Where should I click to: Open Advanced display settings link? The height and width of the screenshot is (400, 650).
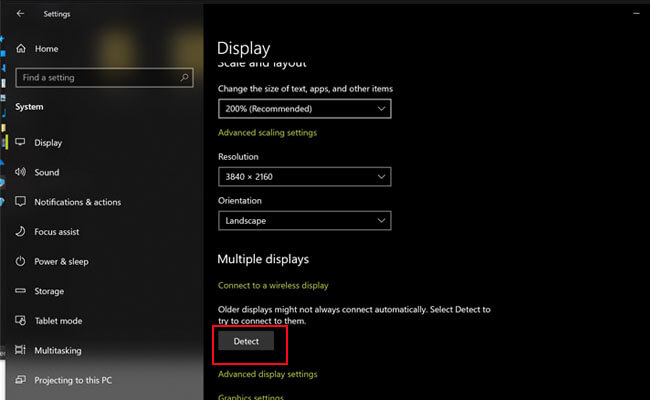[267, 374]
